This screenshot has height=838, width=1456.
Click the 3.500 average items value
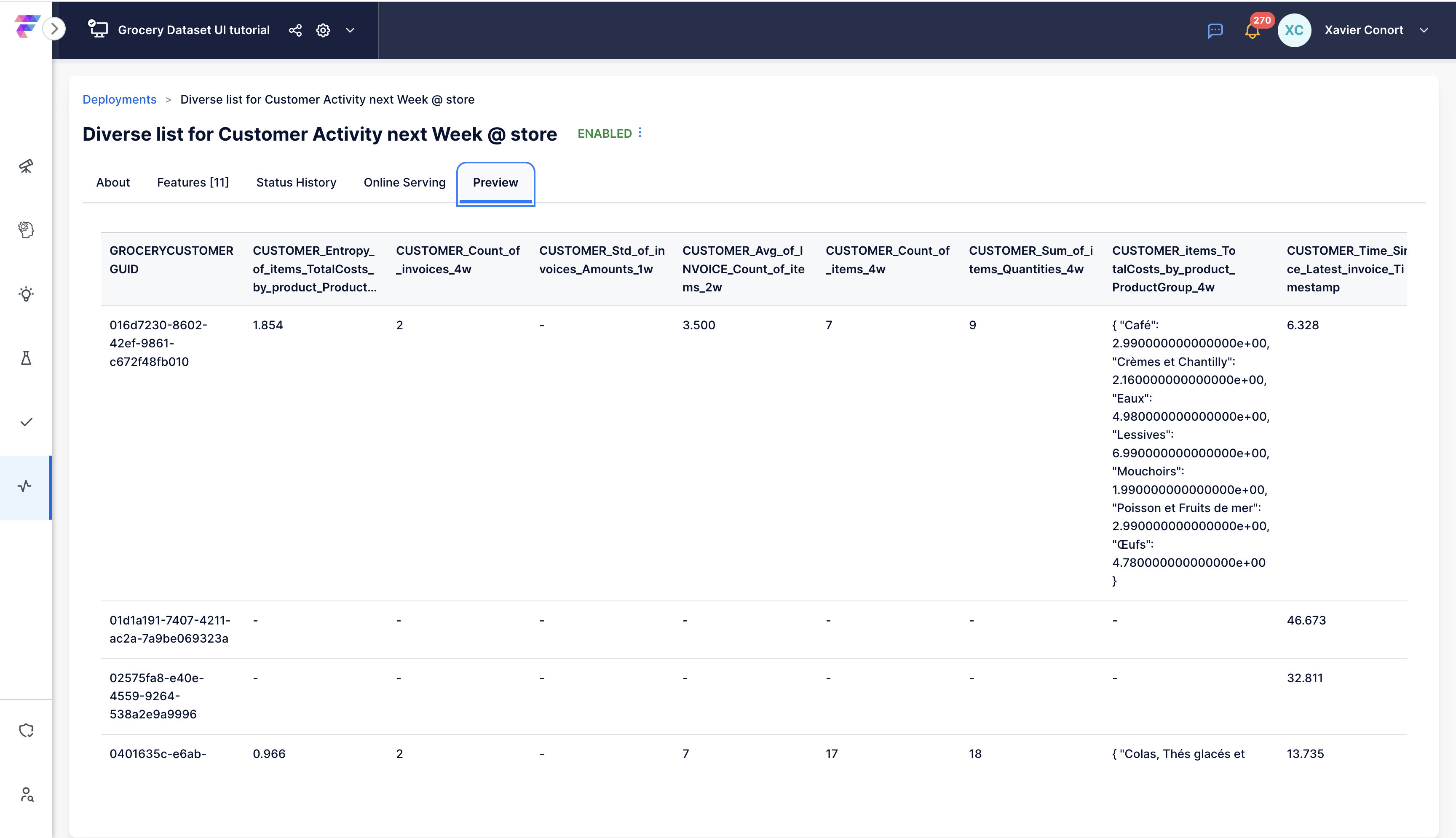[699, 325]
